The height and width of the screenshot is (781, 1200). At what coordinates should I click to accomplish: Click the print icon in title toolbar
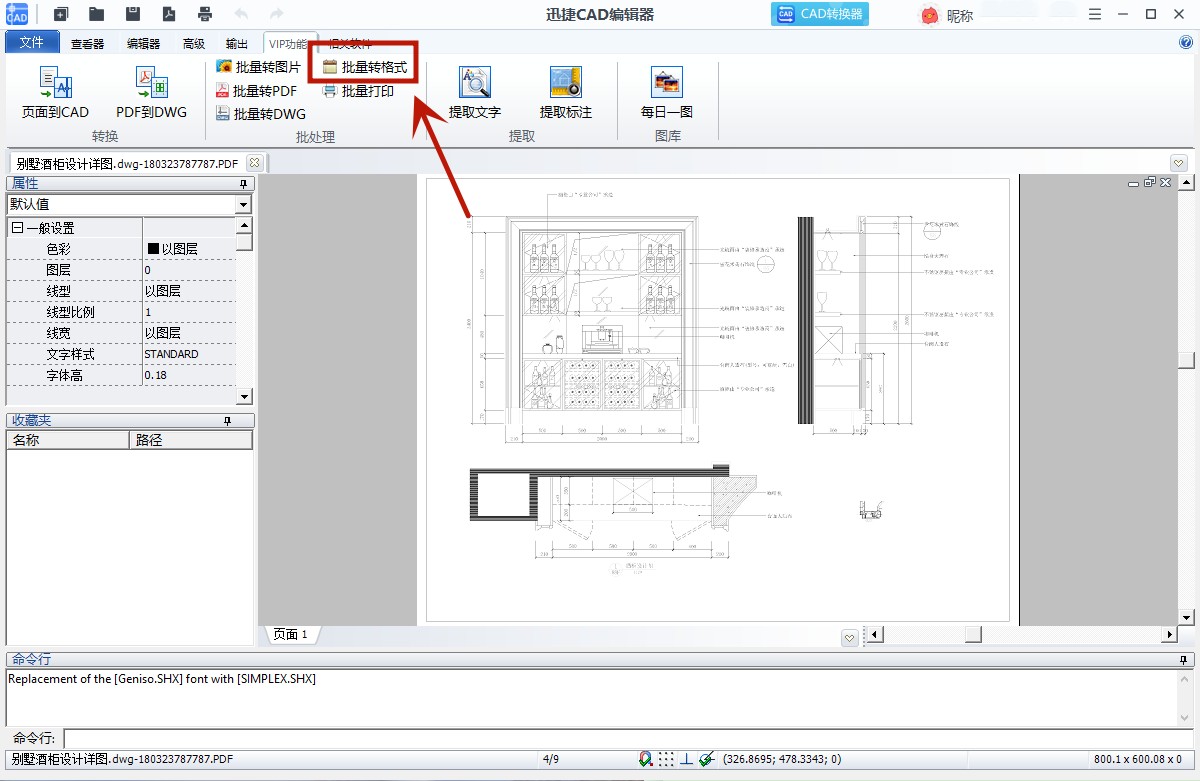205,14
